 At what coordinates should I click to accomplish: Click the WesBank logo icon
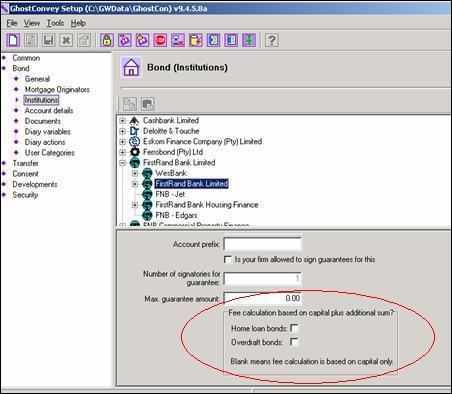147,173
